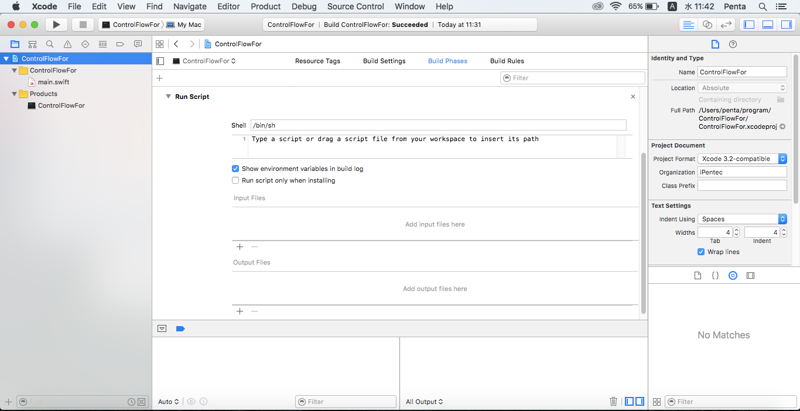Image resolution: width=800 pixels, height=411 pixels.
Task: Open the Debug navigator
Action: point(103,44)
